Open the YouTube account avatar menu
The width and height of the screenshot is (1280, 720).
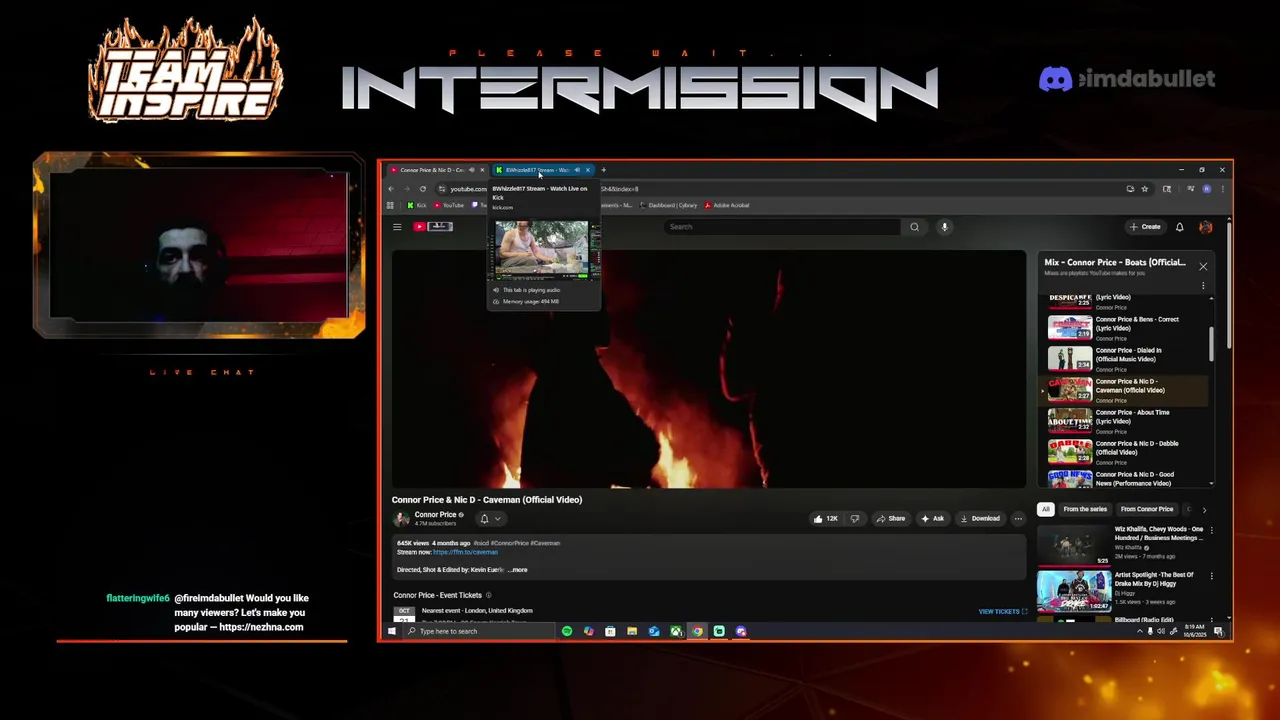[1206, 227]
